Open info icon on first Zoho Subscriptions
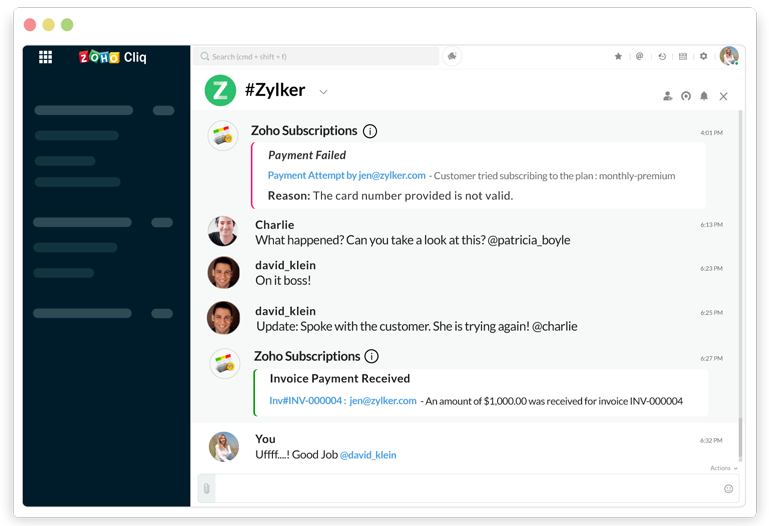The width and height of the screenshot is (769, 526). click(x=370, y=131)
